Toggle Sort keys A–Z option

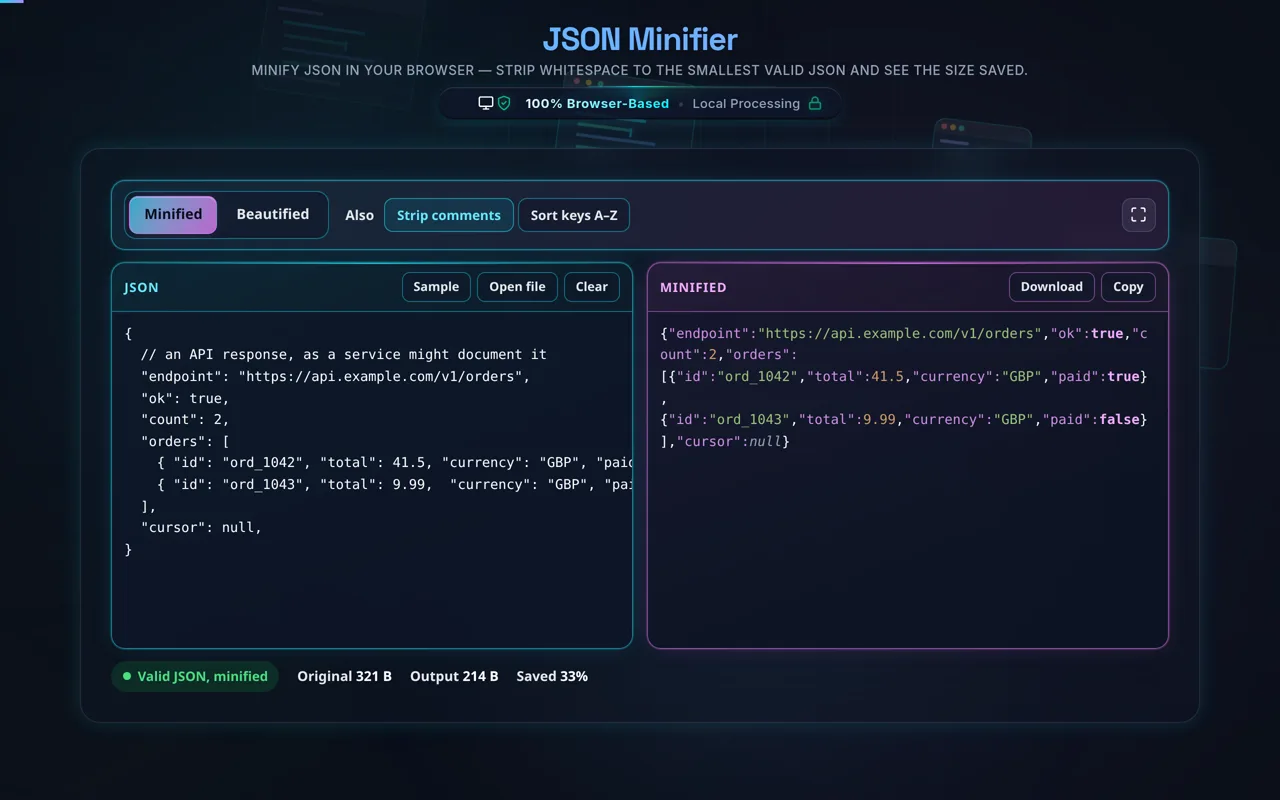(574, 215)
